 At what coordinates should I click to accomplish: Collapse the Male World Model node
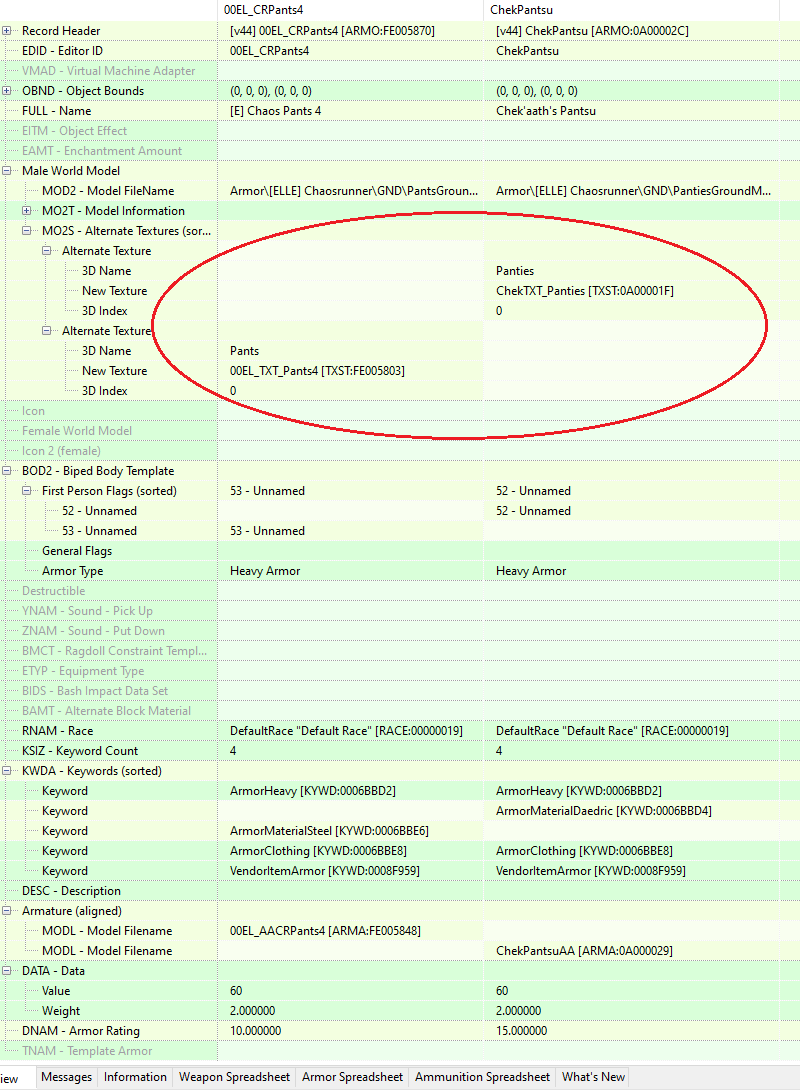[6, 170]
